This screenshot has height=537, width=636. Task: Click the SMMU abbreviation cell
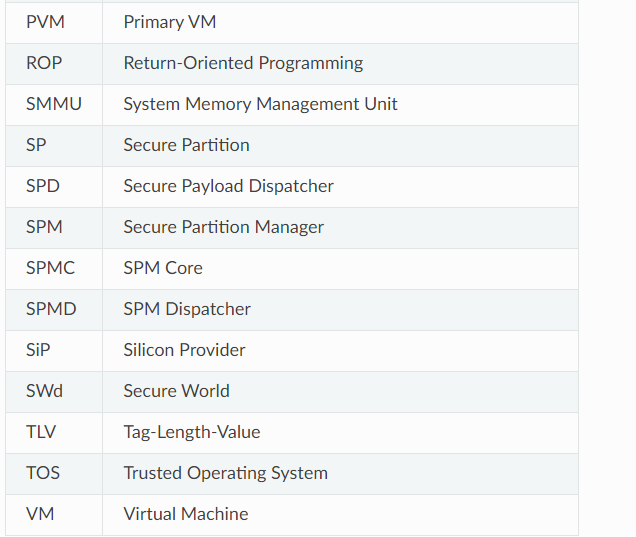click(54, 104)
